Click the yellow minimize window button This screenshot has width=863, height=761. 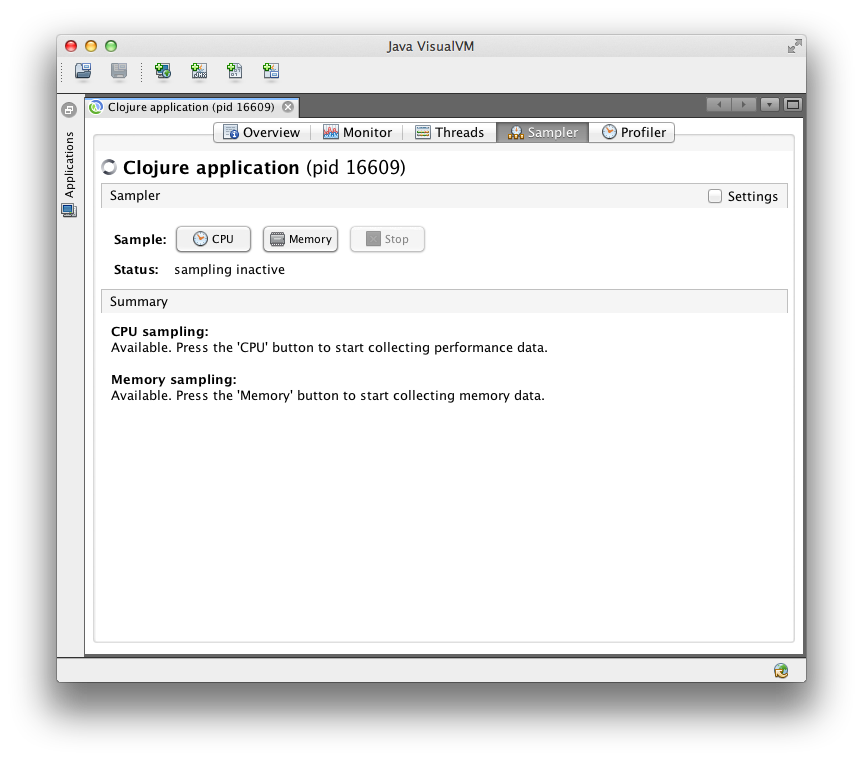[91, 46]
